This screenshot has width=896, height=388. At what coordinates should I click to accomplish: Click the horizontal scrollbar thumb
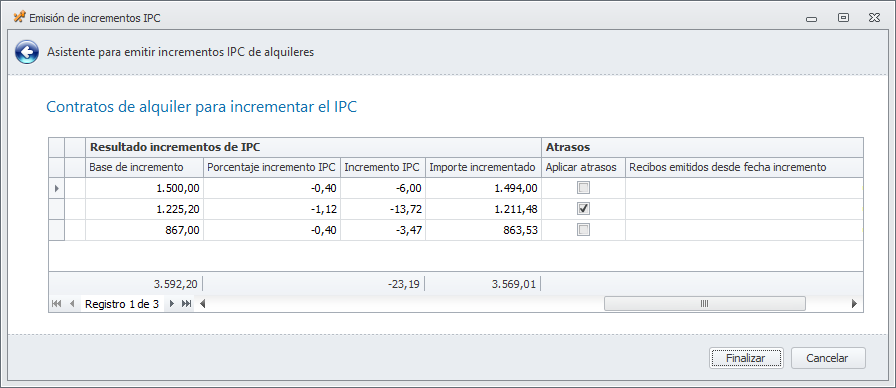[705, 304]
